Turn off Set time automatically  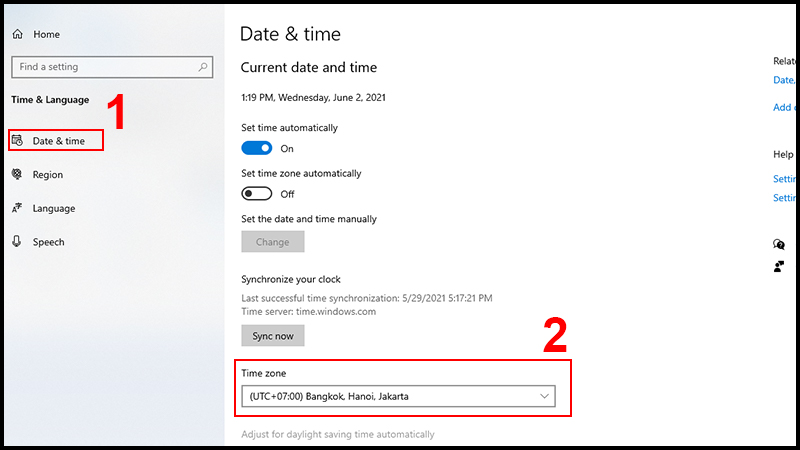257,148
